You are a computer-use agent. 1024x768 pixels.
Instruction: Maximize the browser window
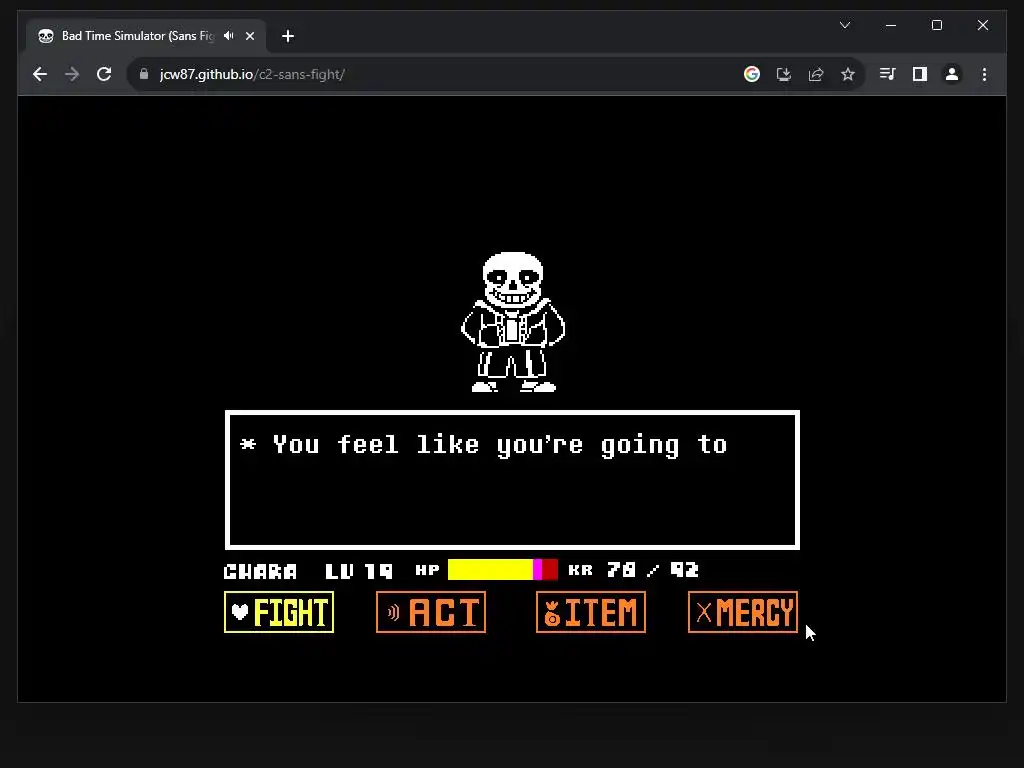[937, 25]
